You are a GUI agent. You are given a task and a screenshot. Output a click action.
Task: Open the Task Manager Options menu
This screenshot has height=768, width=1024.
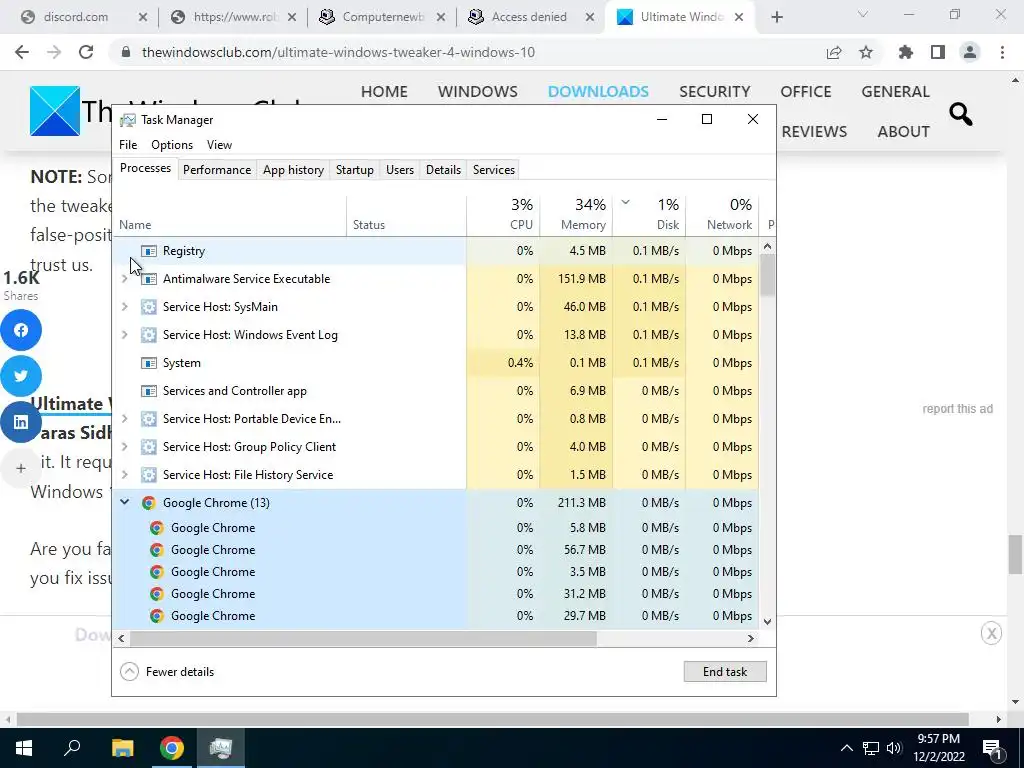point(172,144)
